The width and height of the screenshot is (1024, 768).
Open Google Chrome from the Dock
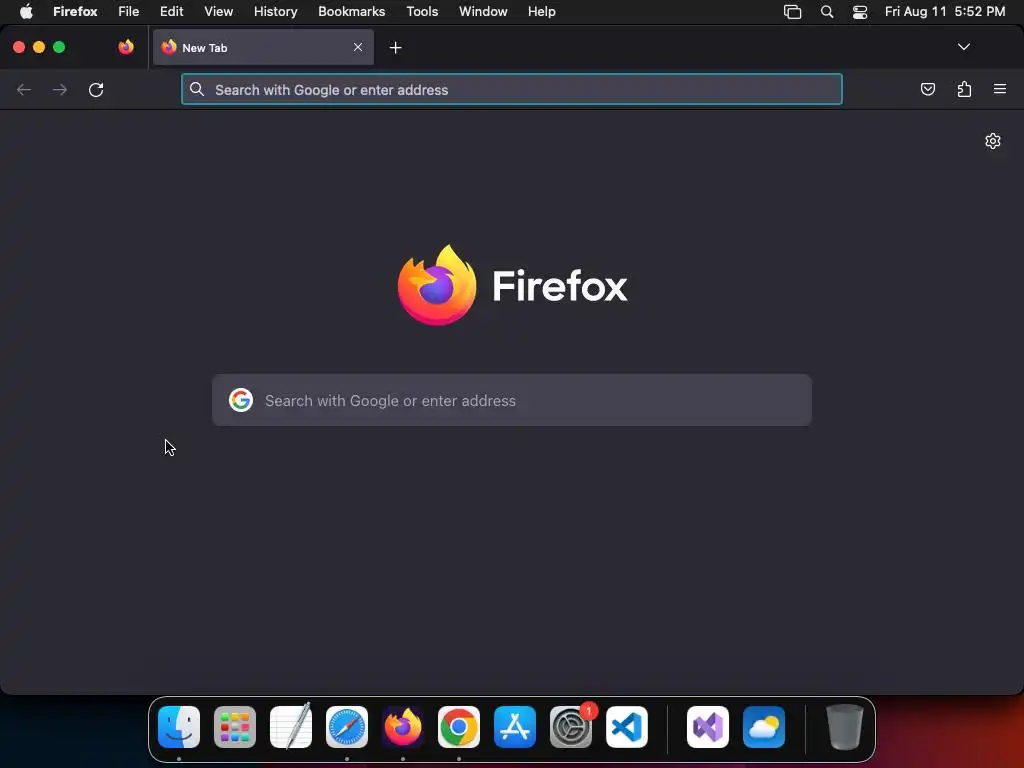pos(459,727)
